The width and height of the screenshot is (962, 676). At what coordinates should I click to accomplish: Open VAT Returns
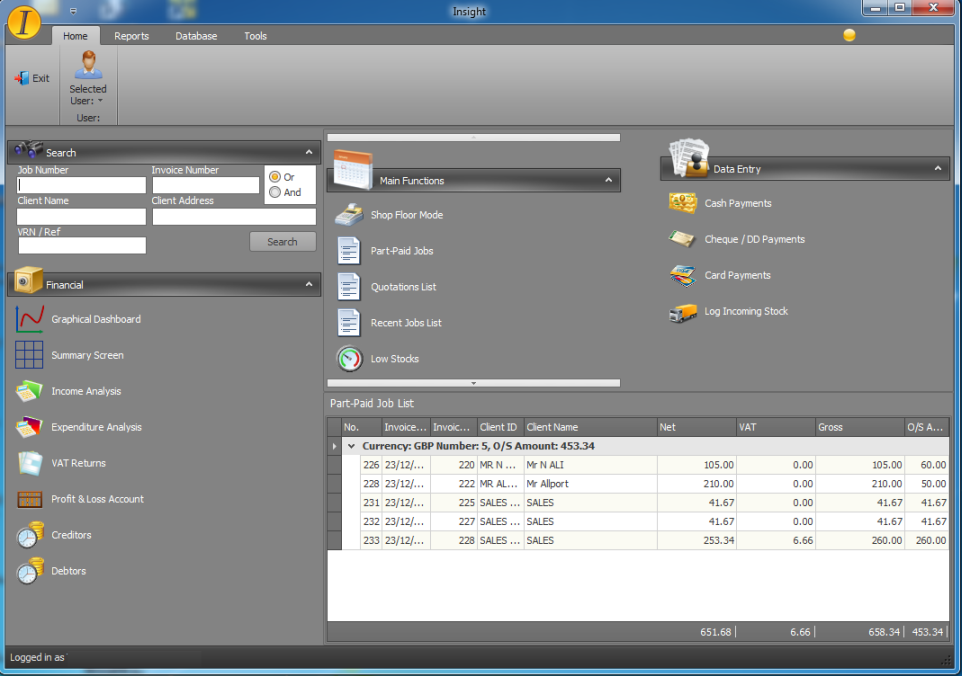pos(80,463)
